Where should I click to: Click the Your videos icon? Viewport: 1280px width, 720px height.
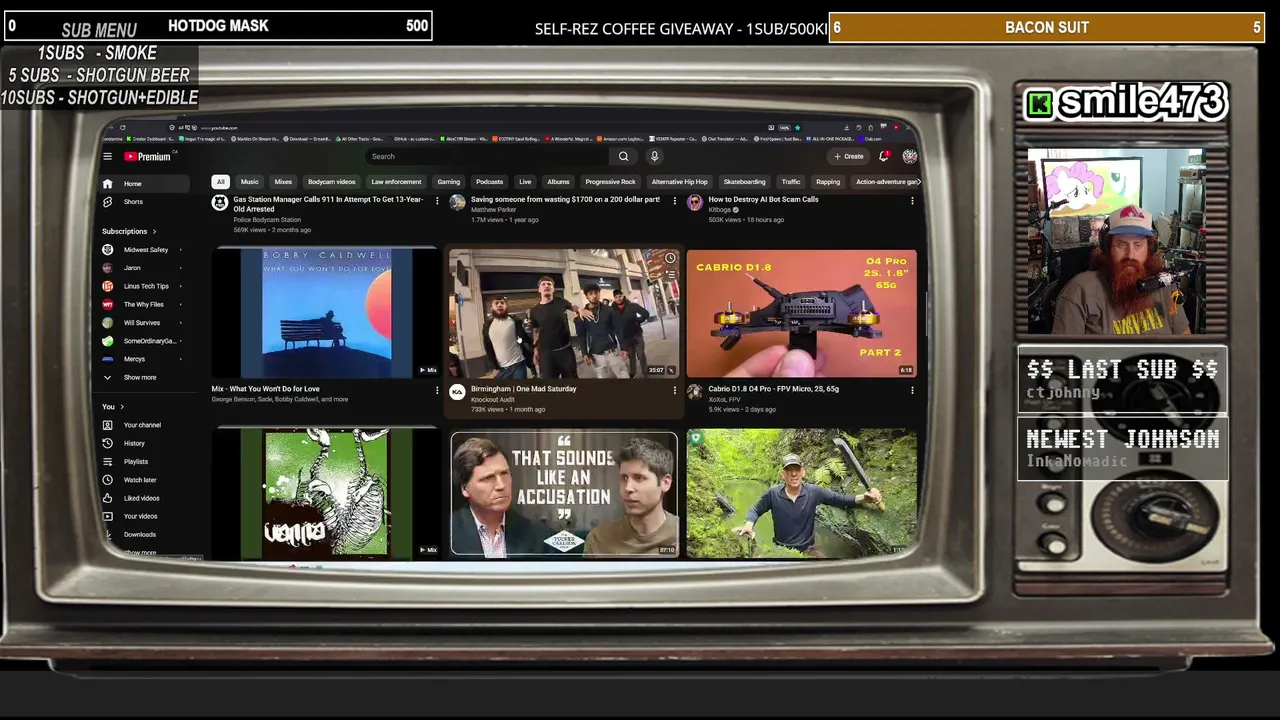click(x=107, y=516)
